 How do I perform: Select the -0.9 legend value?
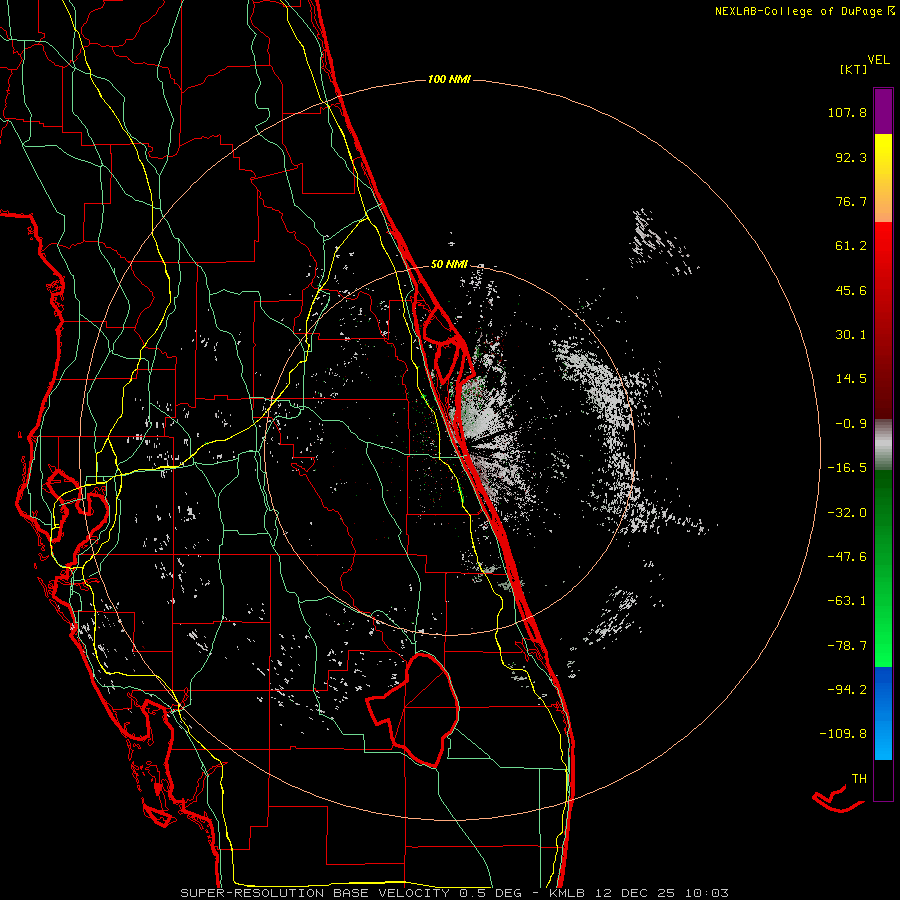[x=851, y=424]
